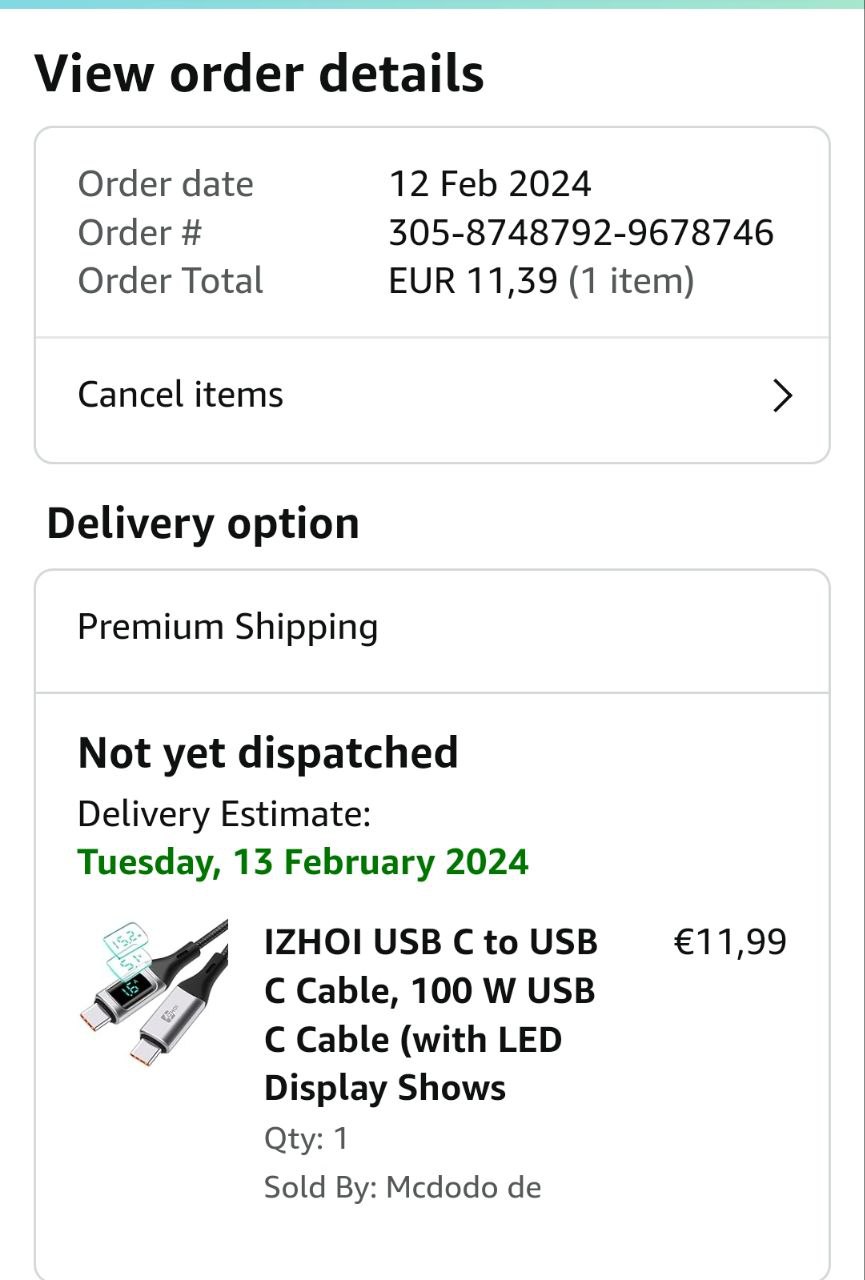Click the €11,99 item price
This screenshot has width=865, height=1280.
click(730, 942)
